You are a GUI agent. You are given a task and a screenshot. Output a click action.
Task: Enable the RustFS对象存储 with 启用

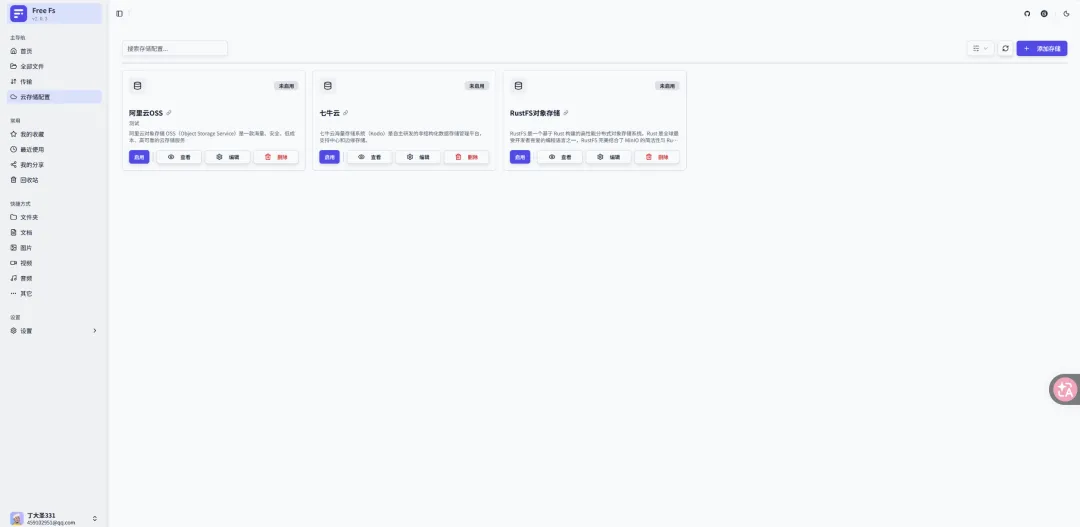click(520, 157)
